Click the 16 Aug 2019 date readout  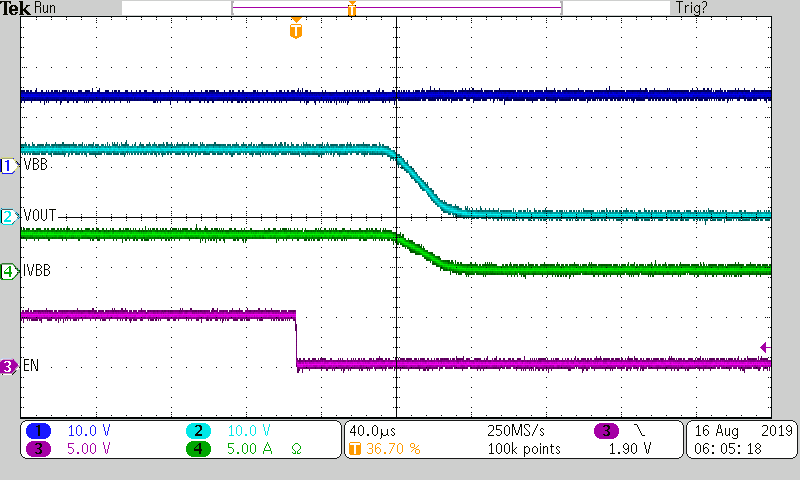click(x=743, y=431)
